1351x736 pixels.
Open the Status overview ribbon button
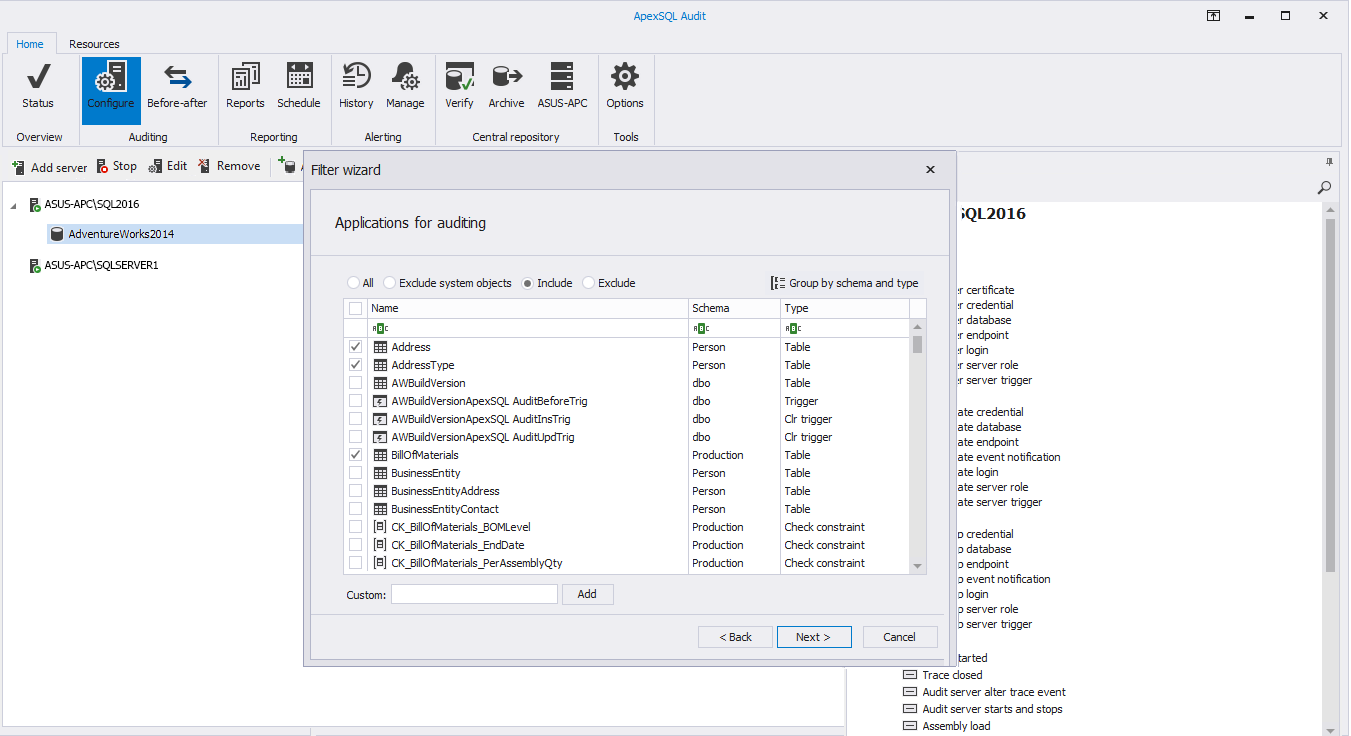(38, 86)
